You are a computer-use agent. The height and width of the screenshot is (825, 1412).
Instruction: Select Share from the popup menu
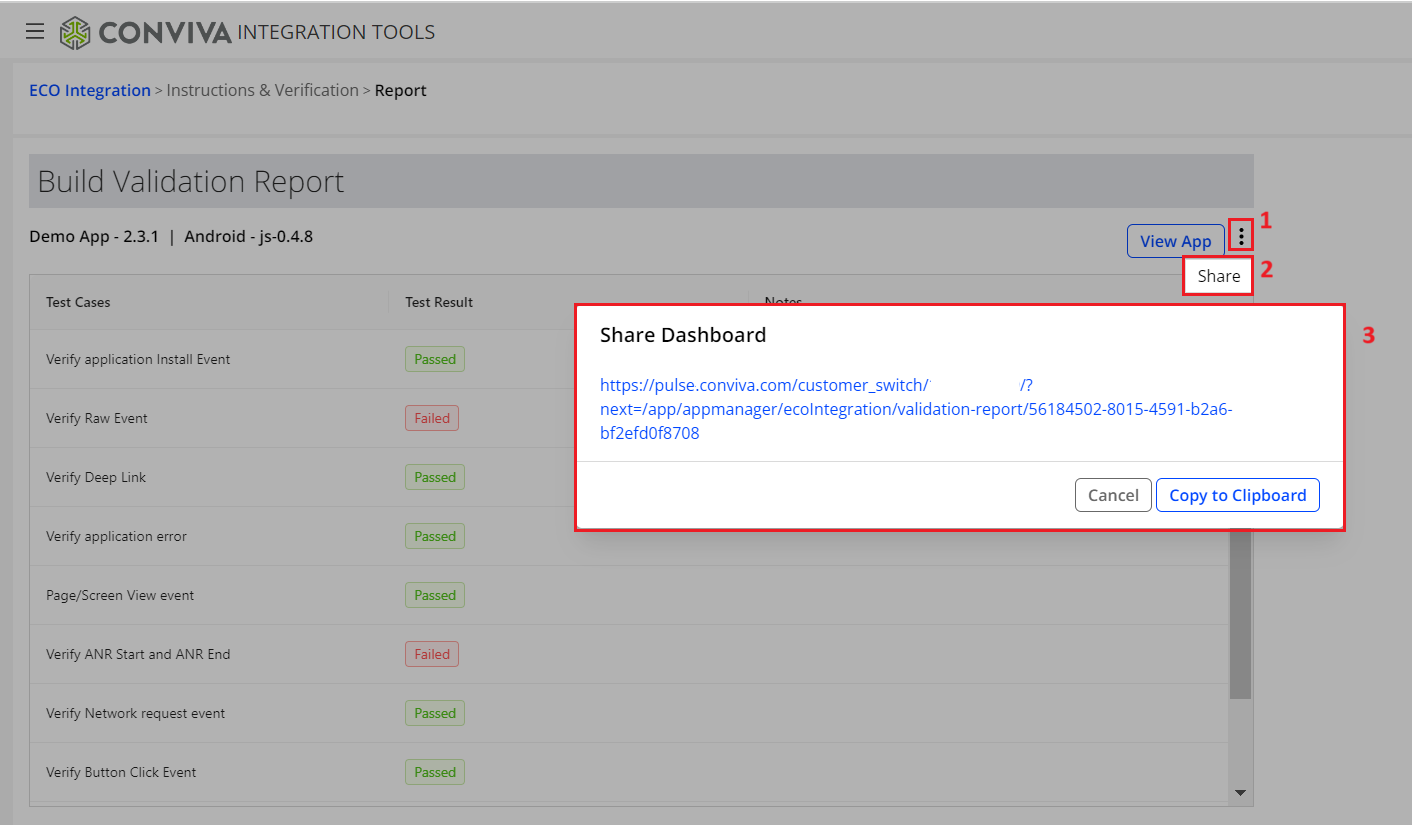coord(1218,276)
